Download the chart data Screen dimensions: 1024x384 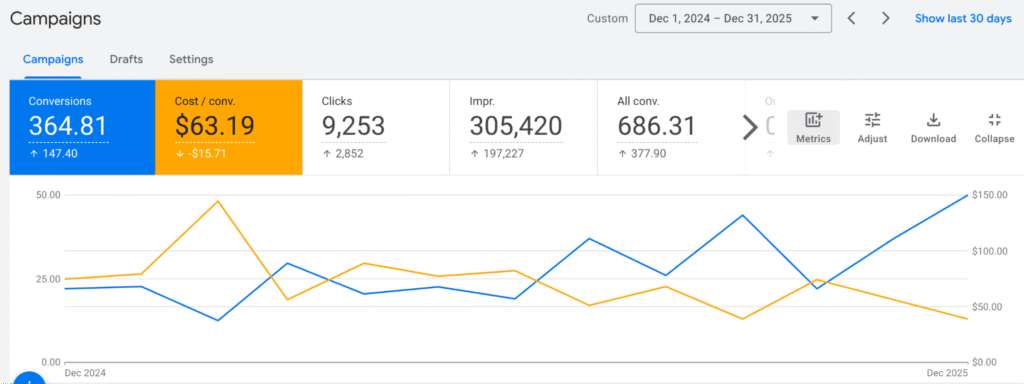pyautogui.click(x=933, y=127)
